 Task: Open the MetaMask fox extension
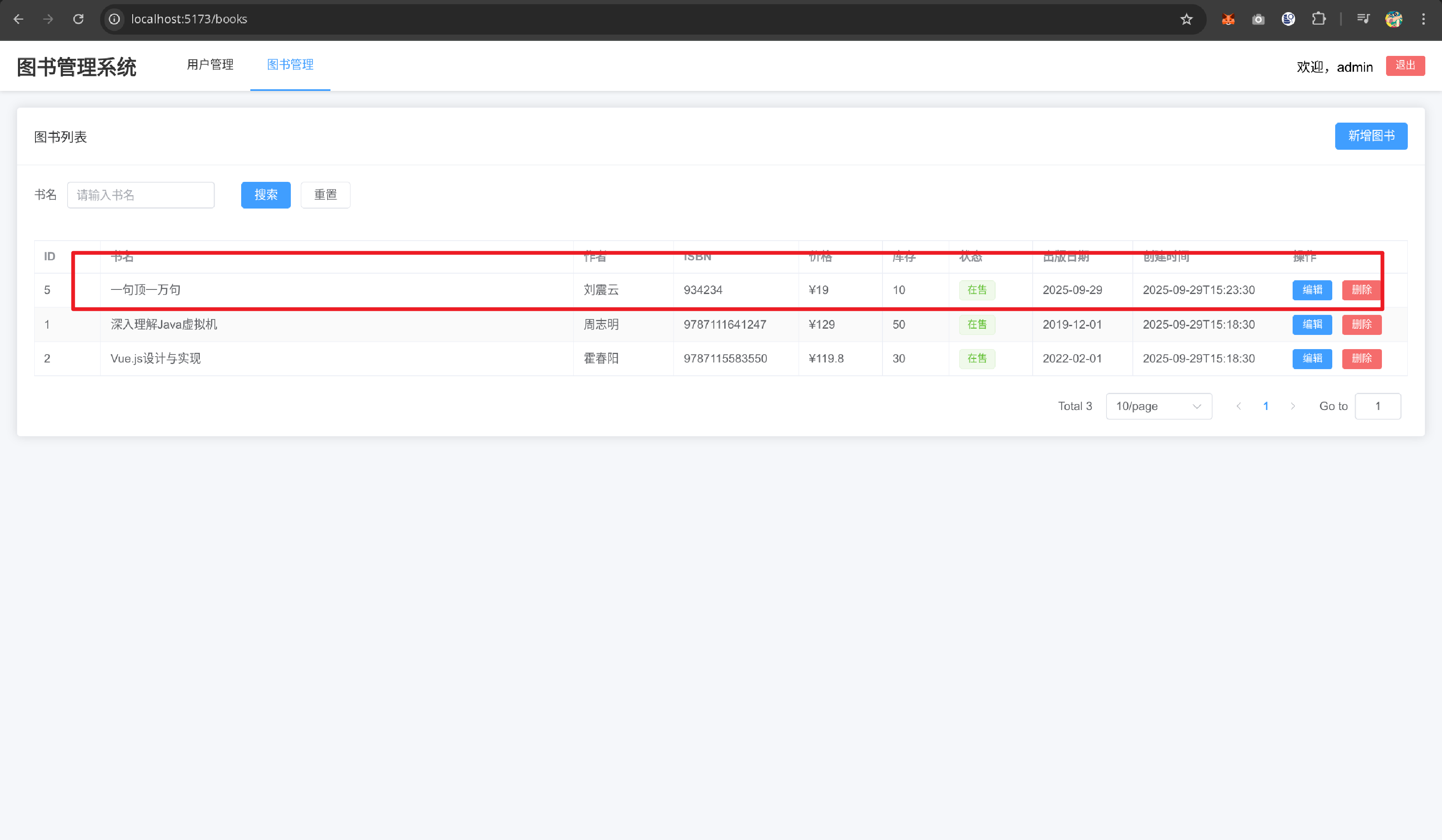coord(1228,19)
